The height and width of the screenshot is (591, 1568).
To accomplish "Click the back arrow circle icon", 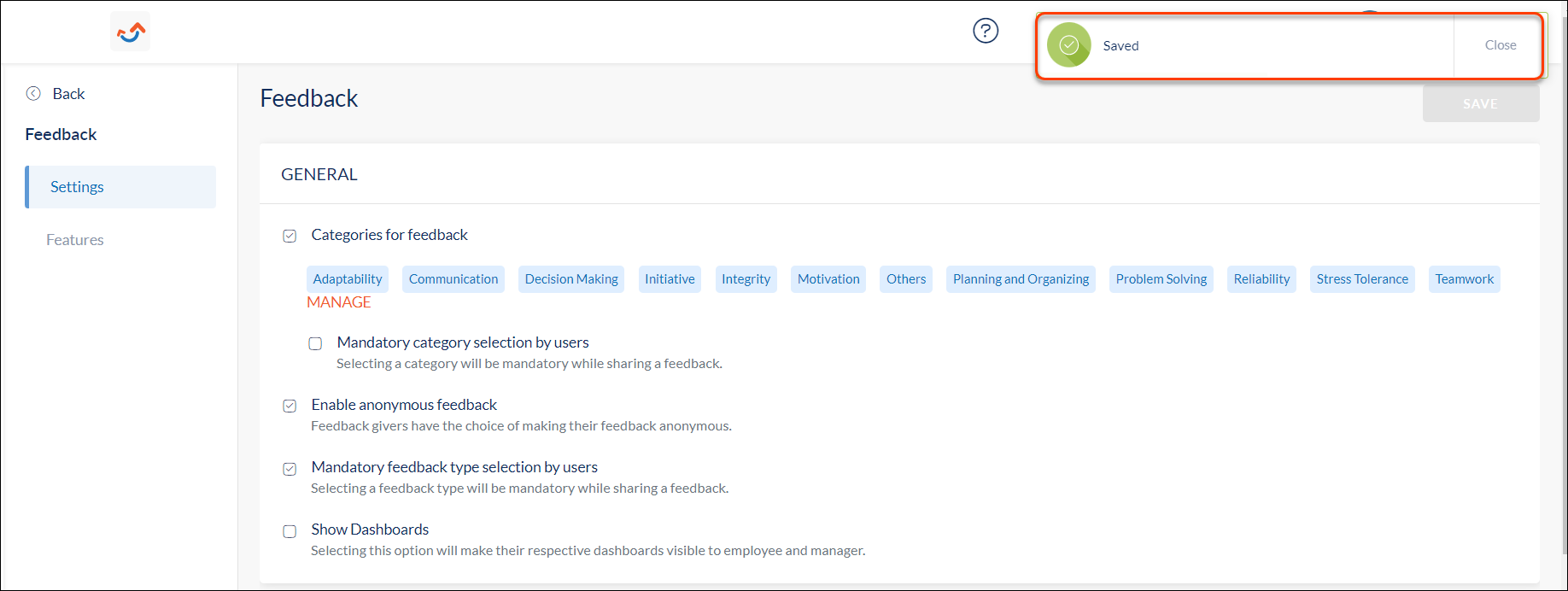I will click(33, 94).
